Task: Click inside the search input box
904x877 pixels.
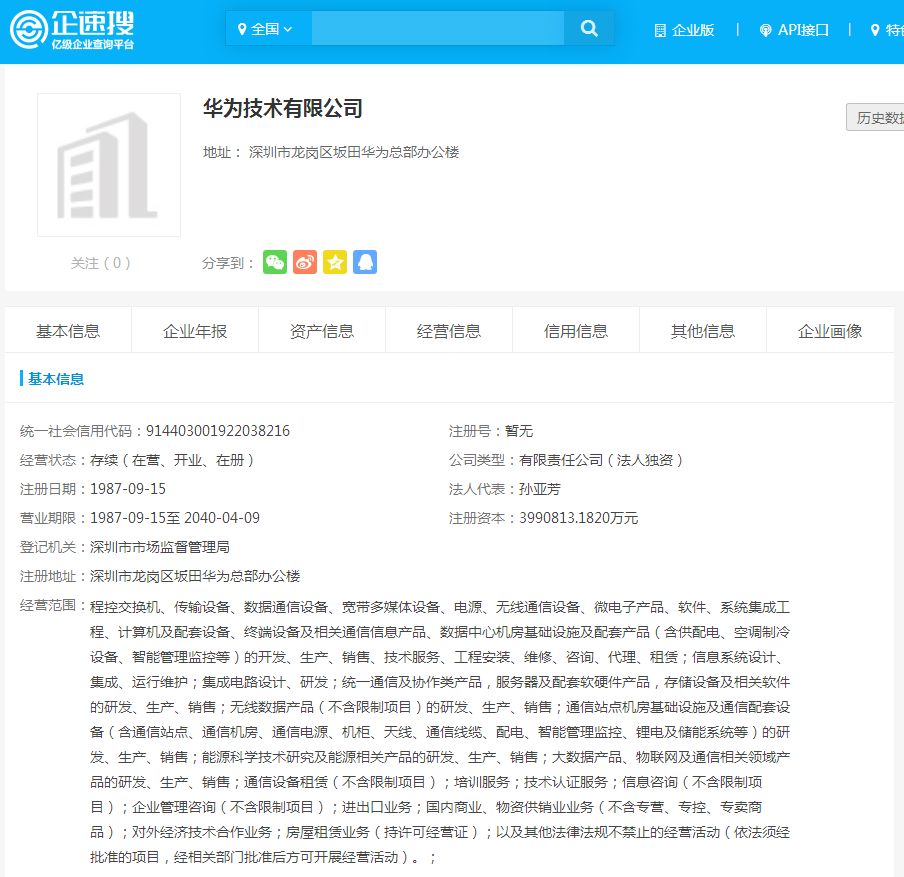Action: click(x=435, y=28)
